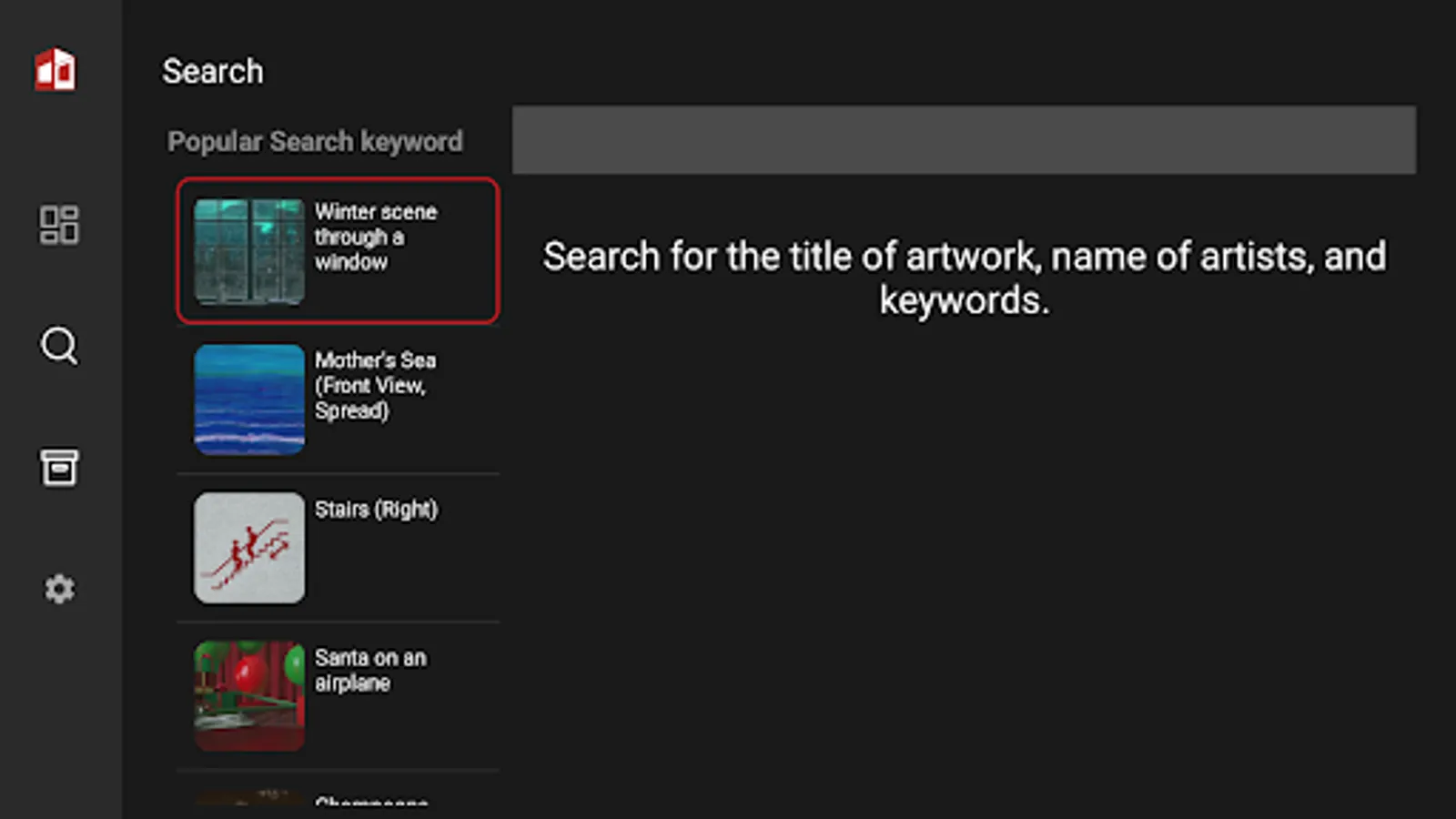1456x819 pixels.
Task: Click the Winter scene window thumbnail
Action: coord(248,250)
